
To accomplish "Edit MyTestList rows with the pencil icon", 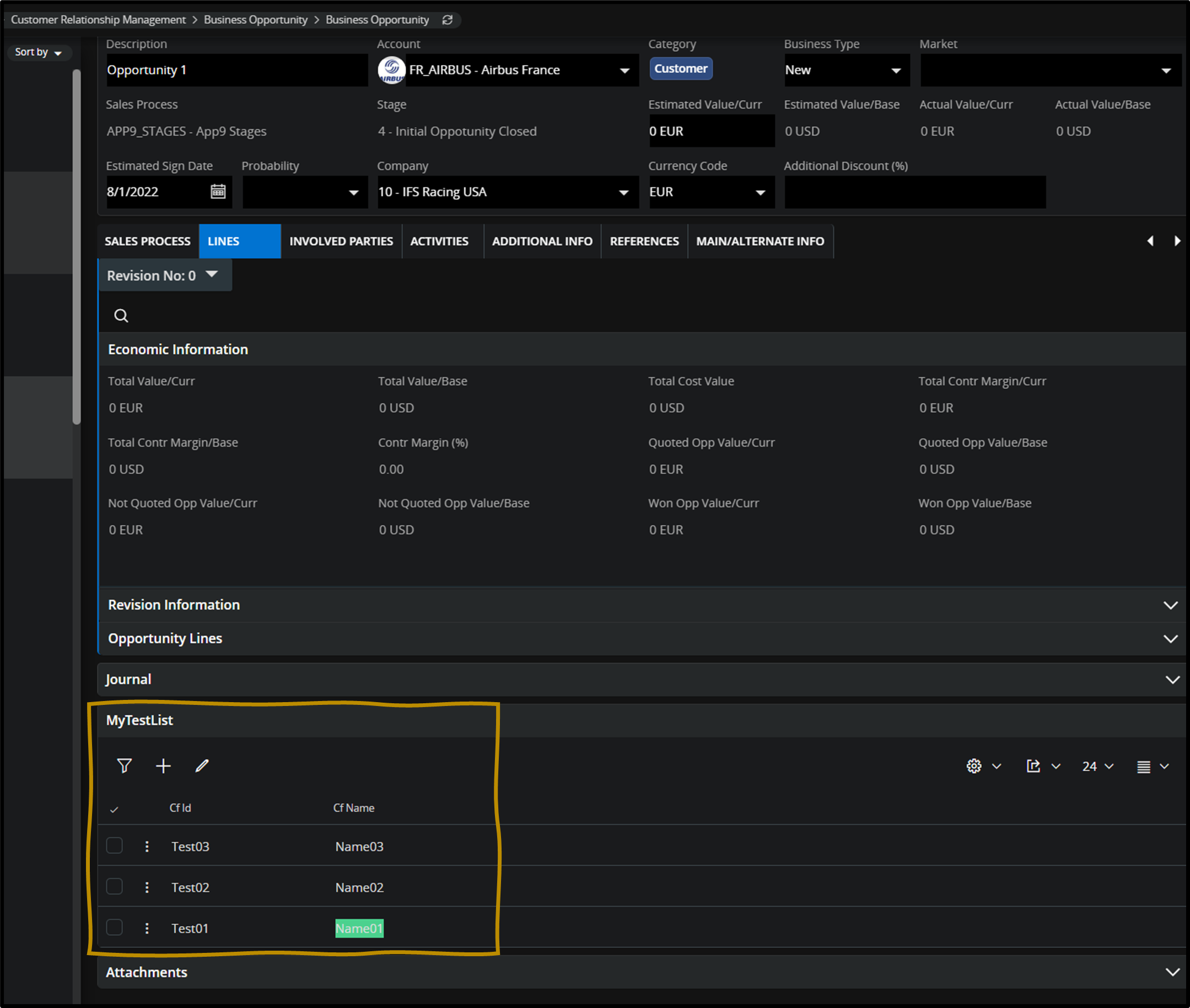I will click(201, 766).
